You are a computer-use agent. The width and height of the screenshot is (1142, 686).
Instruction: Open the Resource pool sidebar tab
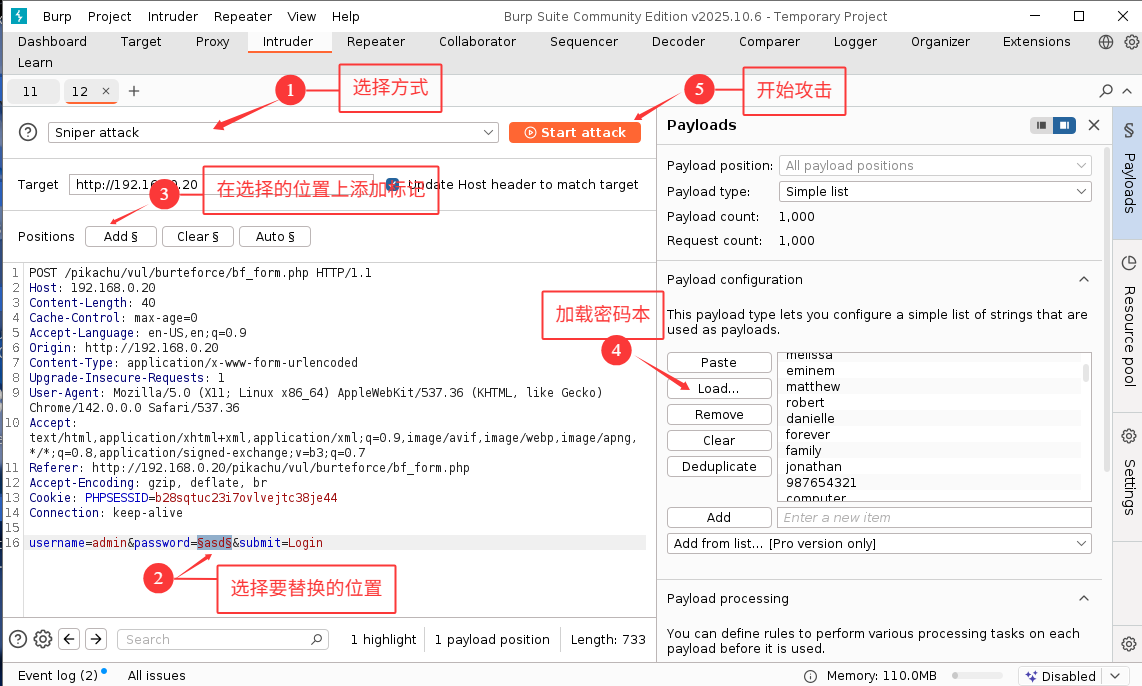coord(1127,326)
